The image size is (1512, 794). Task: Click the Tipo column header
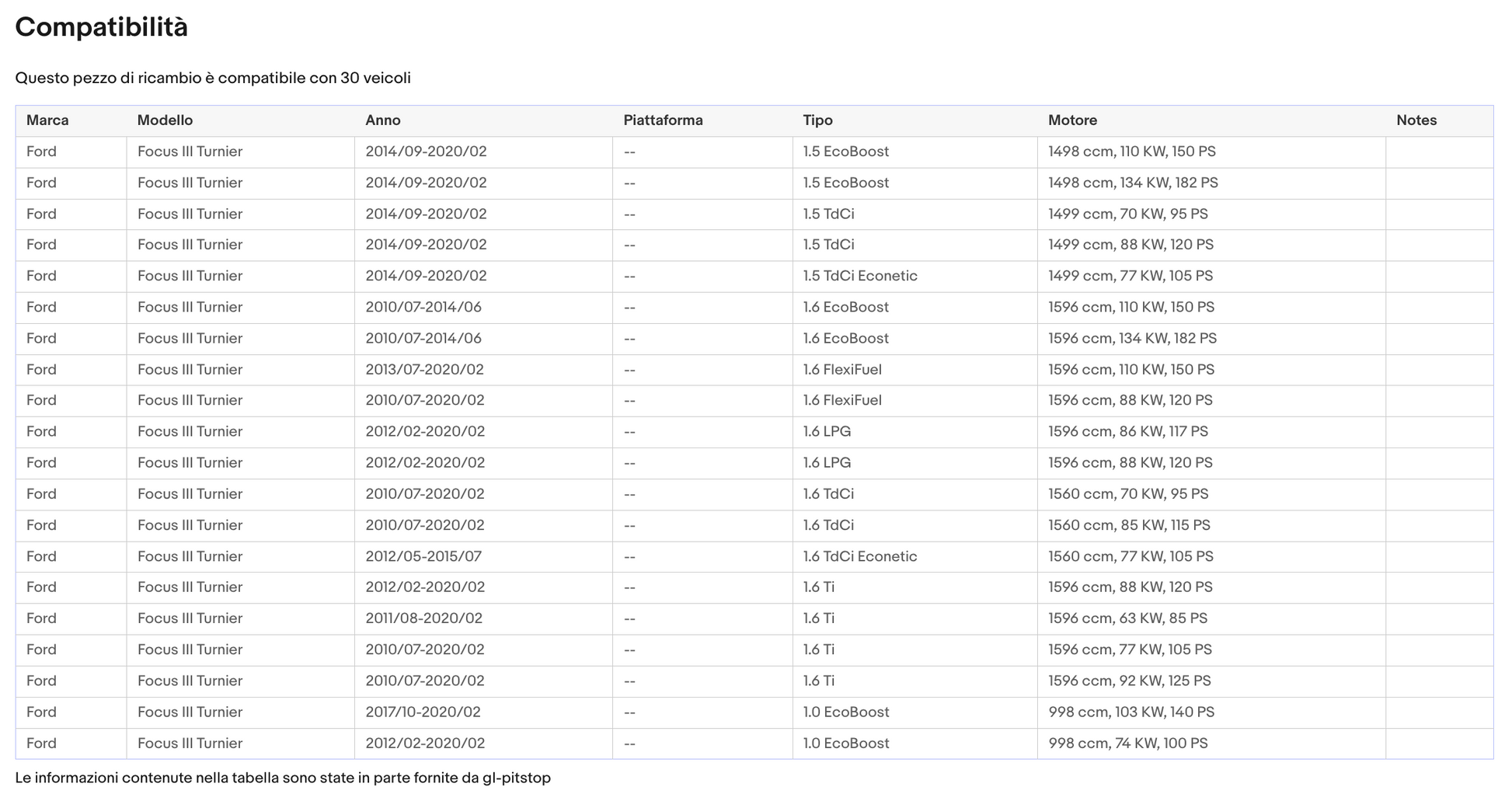point(817,120)
